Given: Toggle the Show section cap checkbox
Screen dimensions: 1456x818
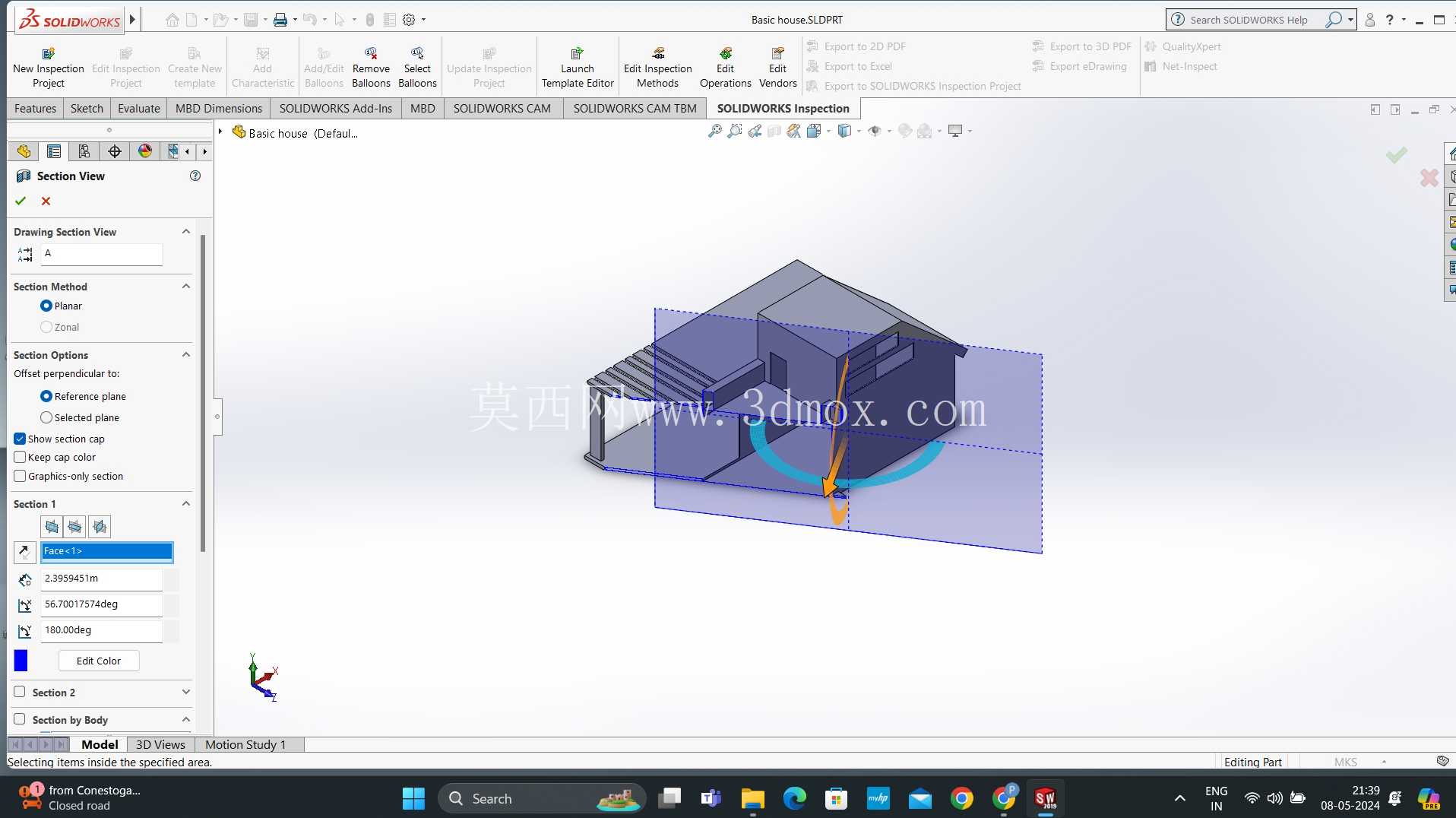Looking at the screenshot, I should pos(20,439).
